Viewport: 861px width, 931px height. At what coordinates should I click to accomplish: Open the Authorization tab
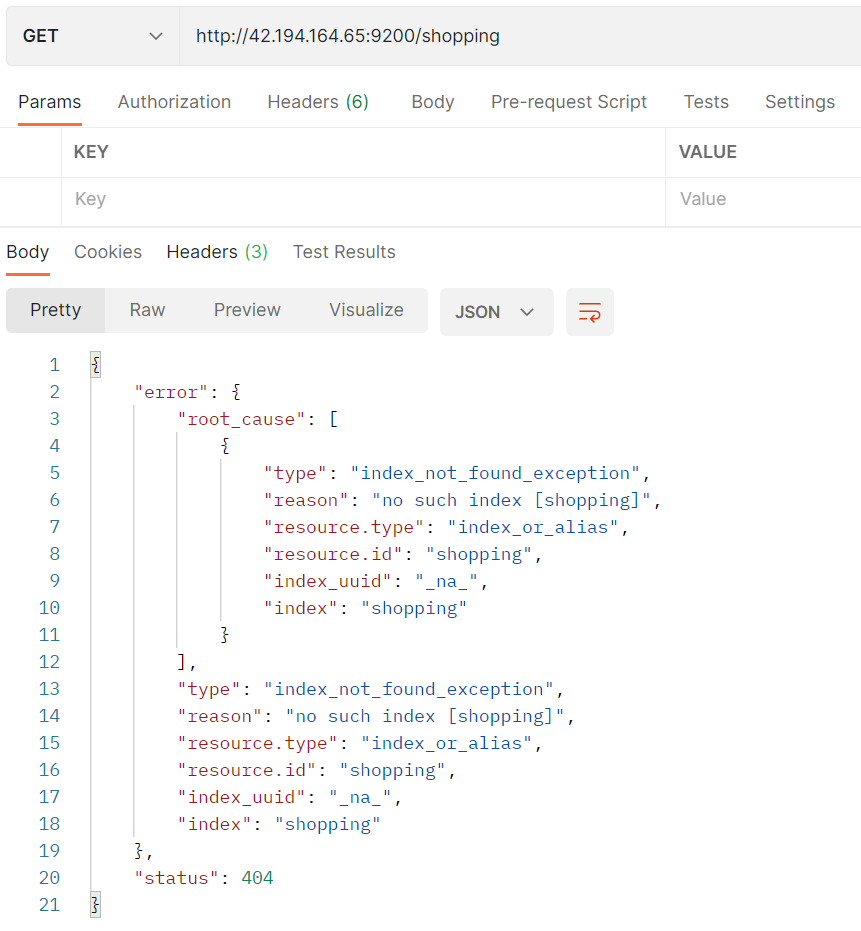(174, 102)
